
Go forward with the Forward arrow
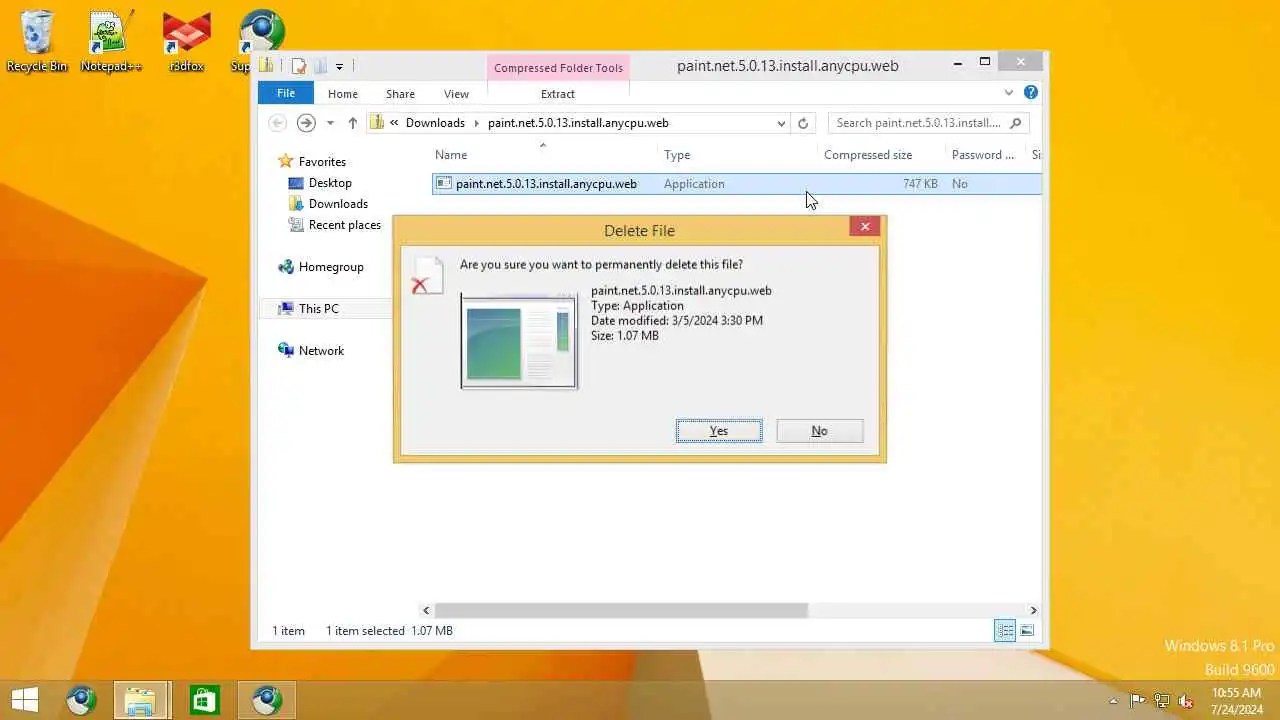(306, 123)
